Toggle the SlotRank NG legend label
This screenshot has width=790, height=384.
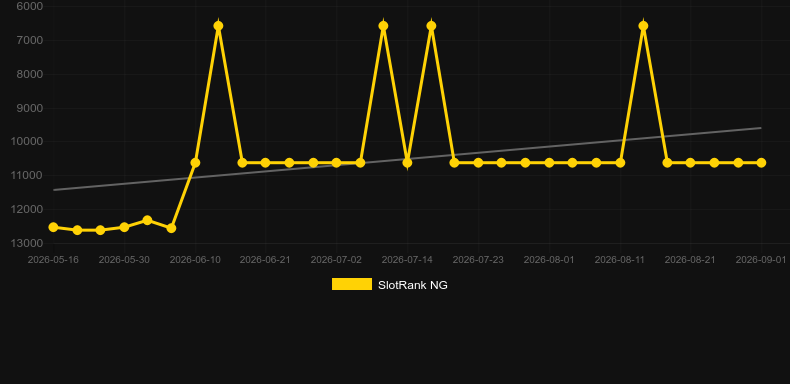413,285
